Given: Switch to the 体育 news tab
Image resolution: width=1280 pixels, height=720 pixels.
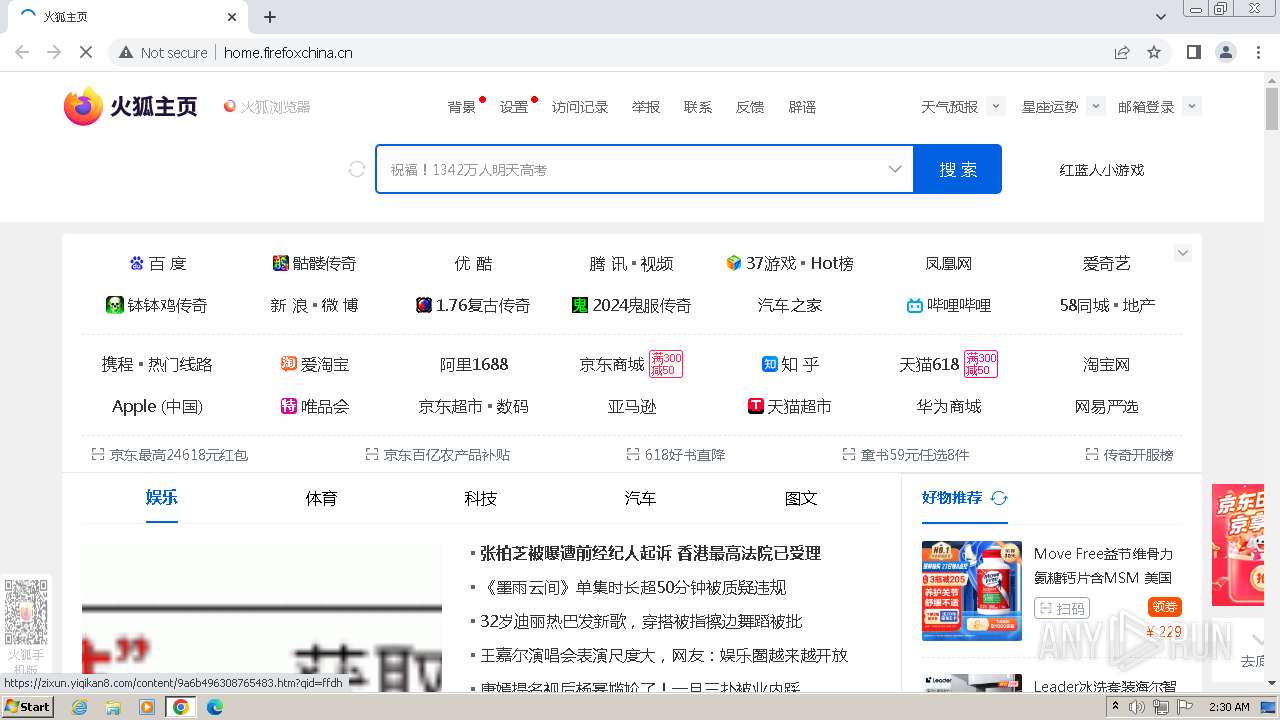Looking at the screenshot, I should [x=321, y=498].
